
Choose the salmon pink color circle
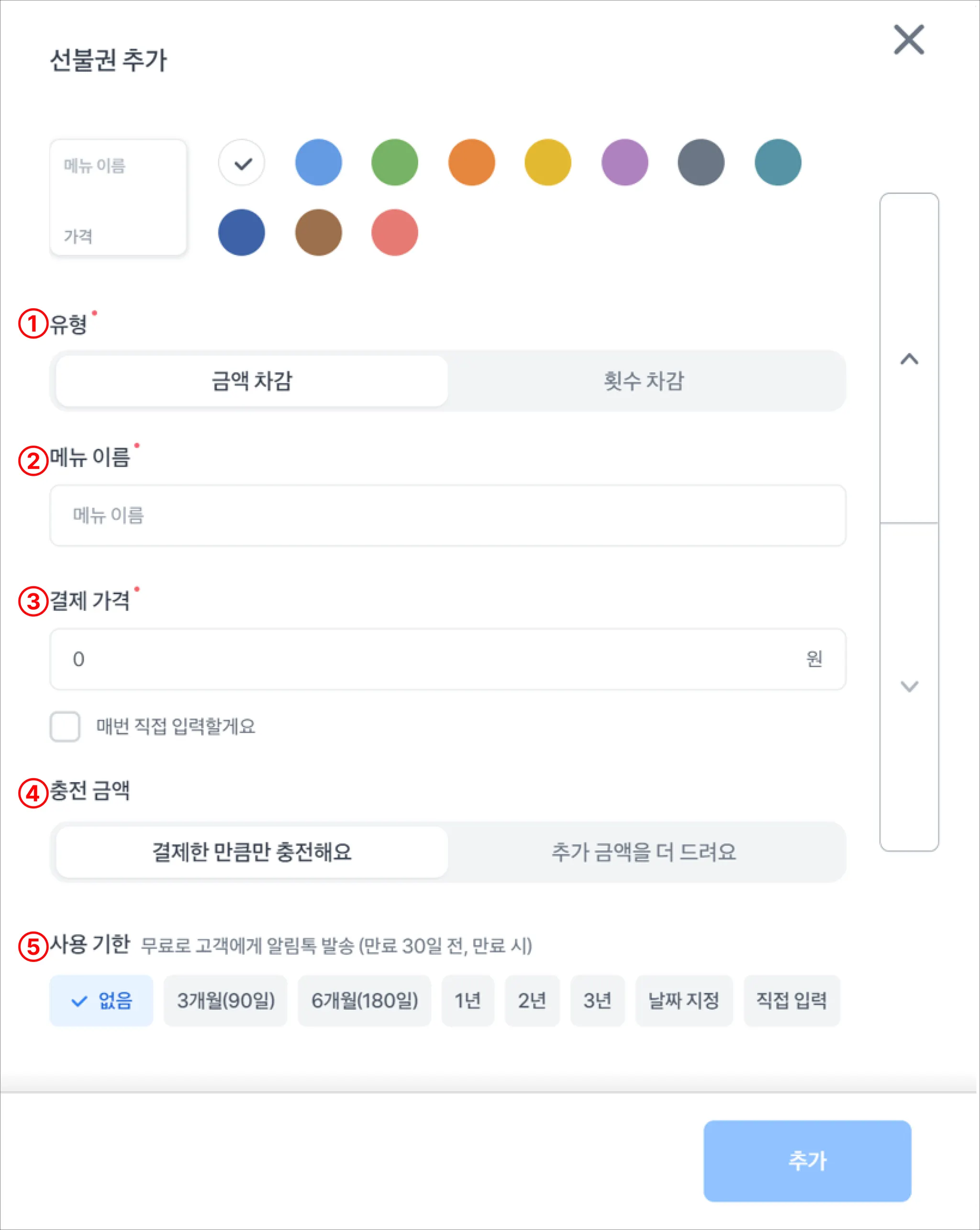click(x=395, y=232)
